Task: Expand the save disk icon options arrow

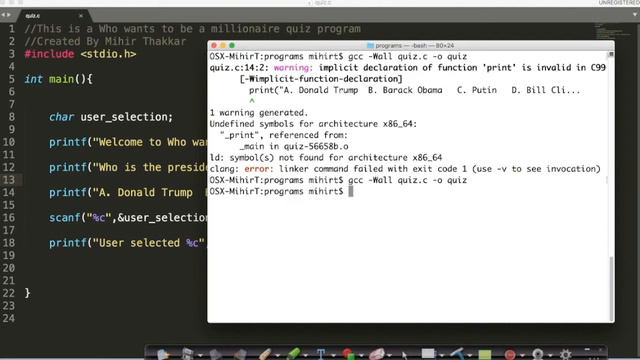Action: tap(200, 356)
